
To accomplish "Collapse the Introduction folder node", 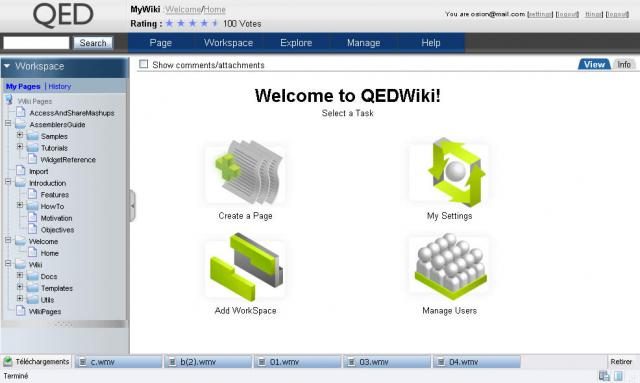I will (x=8, y=182).
